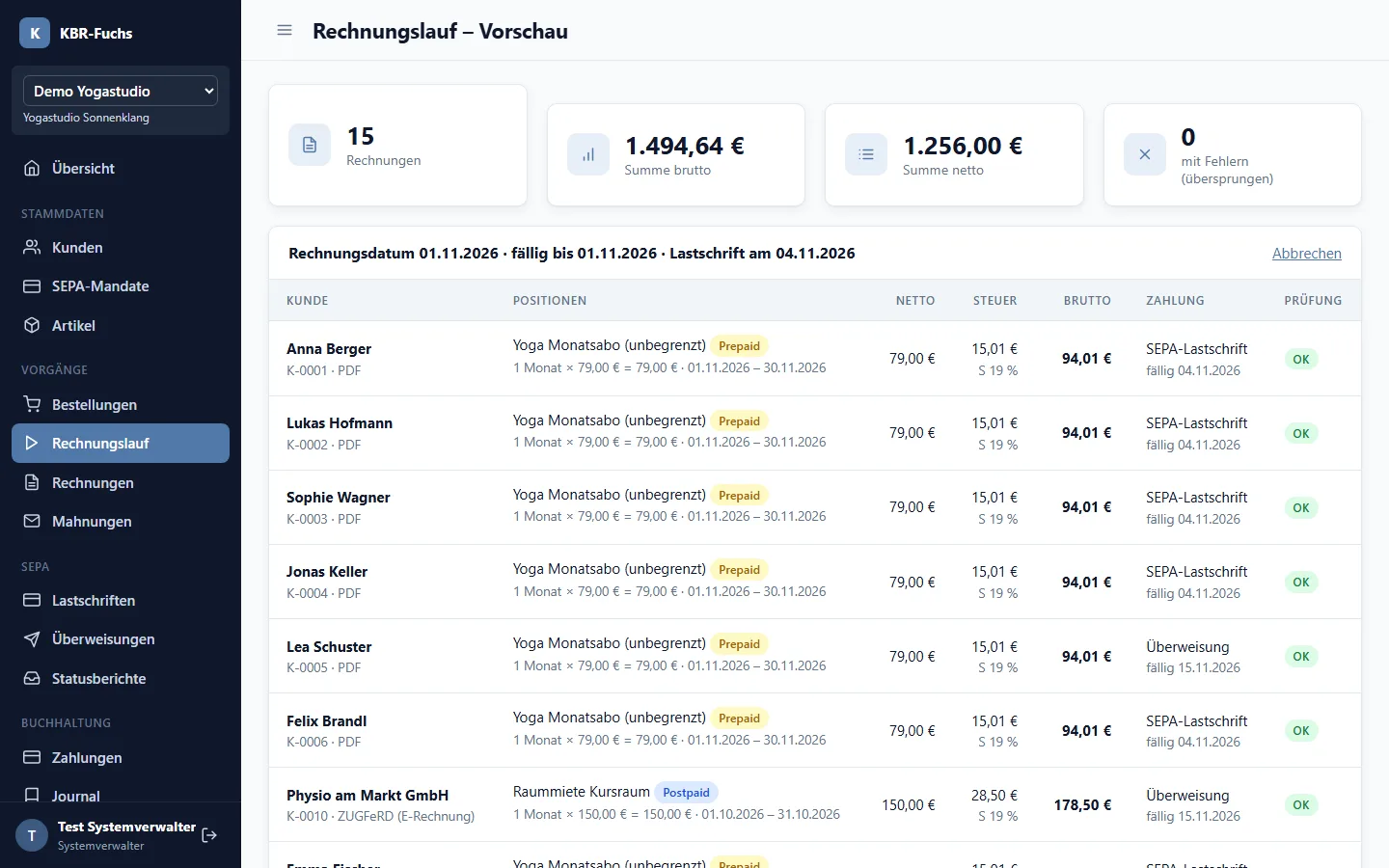Screen dimensions: 1389x868
Task: Click the Abbrechen link
Action: point(1306,254)
